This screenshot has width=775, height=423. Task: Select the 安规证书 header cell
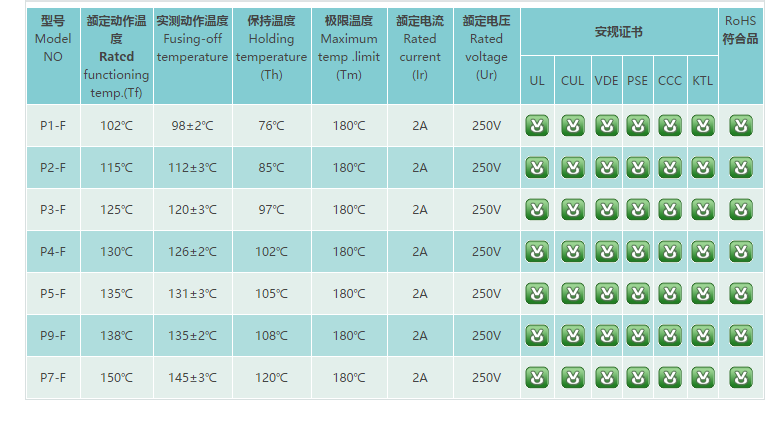[x=618, y=32]
